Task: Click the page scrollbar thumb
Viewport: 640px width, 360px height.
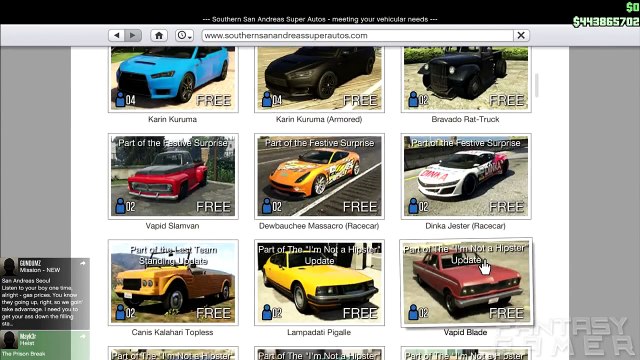Action: pos(537,85)
